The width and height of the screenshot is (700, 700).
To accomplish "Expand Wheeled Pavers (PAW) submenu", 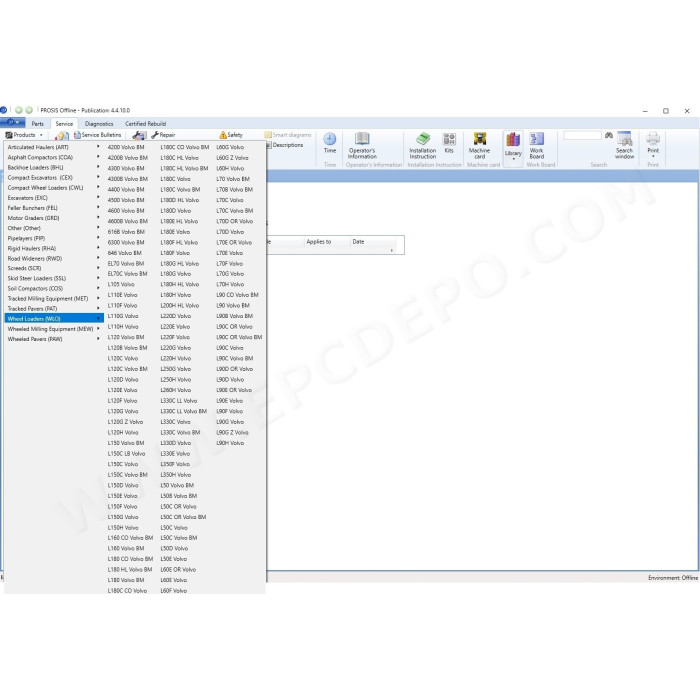I will coord(54,339).
